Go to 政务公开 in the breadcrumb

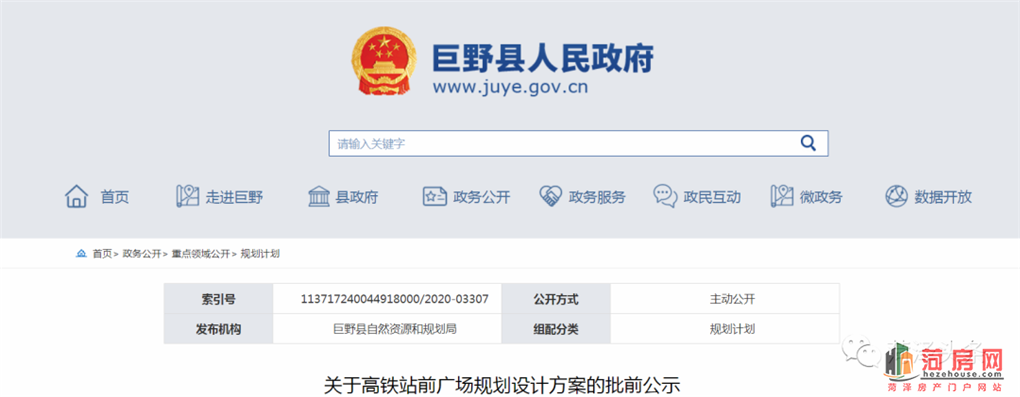click(x=142, y=254)
